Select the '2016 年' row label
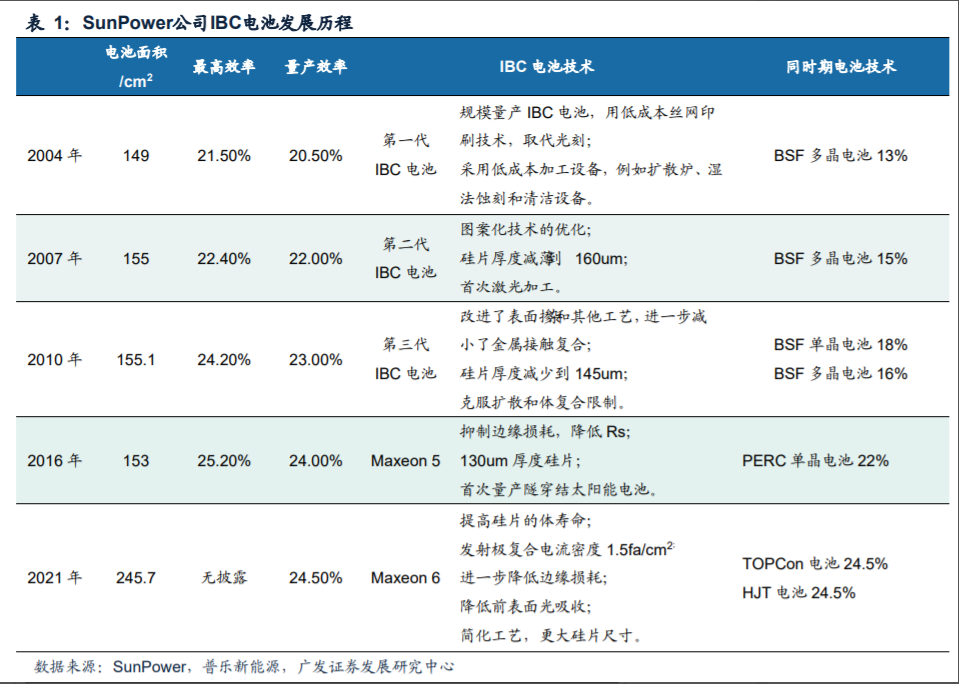The width and height of the screenshot is (959, 684). point(54,460)
